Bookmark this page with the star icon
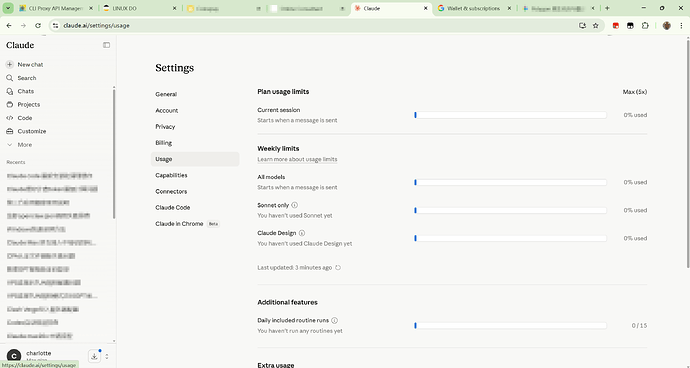This screenshot has height=368, width=690. tap(596, 26)
